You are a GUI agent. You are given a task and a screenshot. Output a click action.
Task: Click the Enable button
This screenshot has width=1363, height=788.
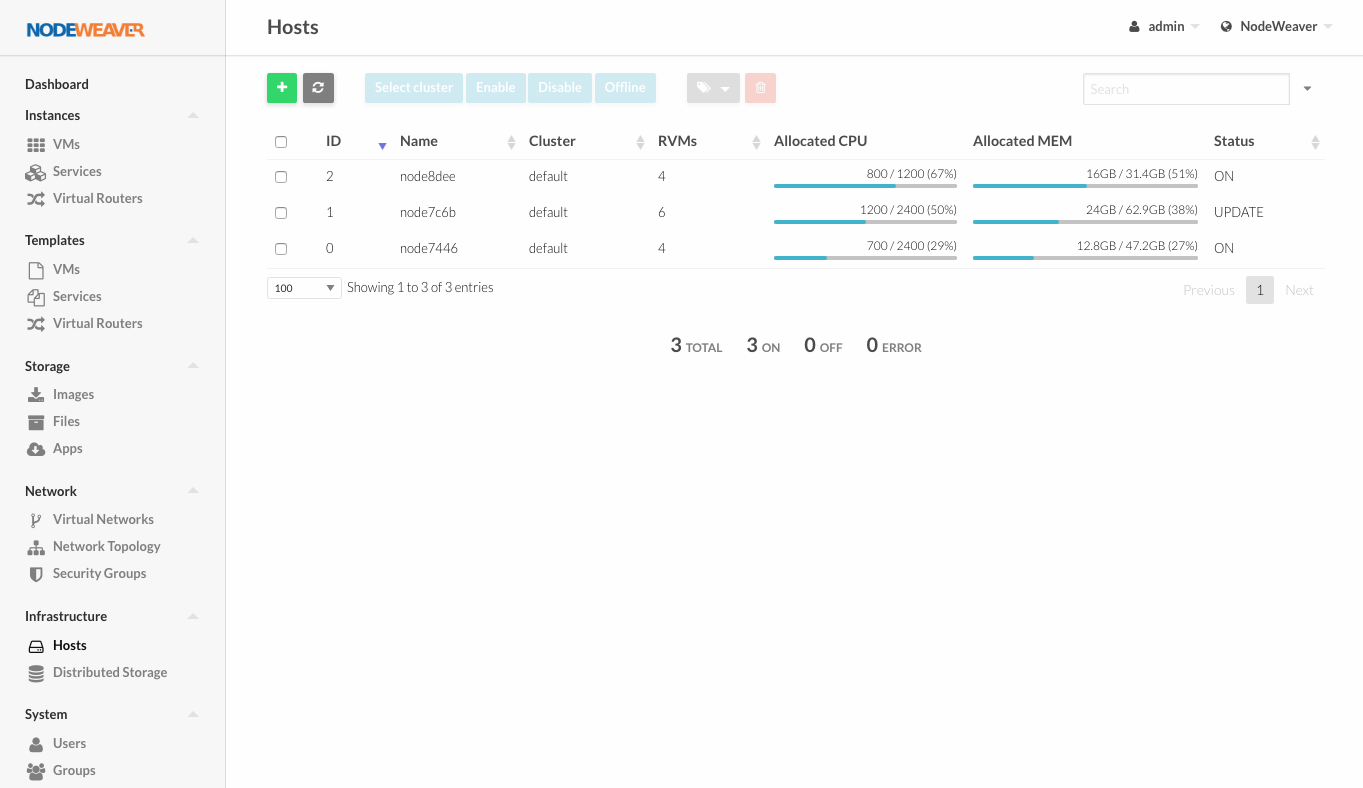tap(496, 88)
